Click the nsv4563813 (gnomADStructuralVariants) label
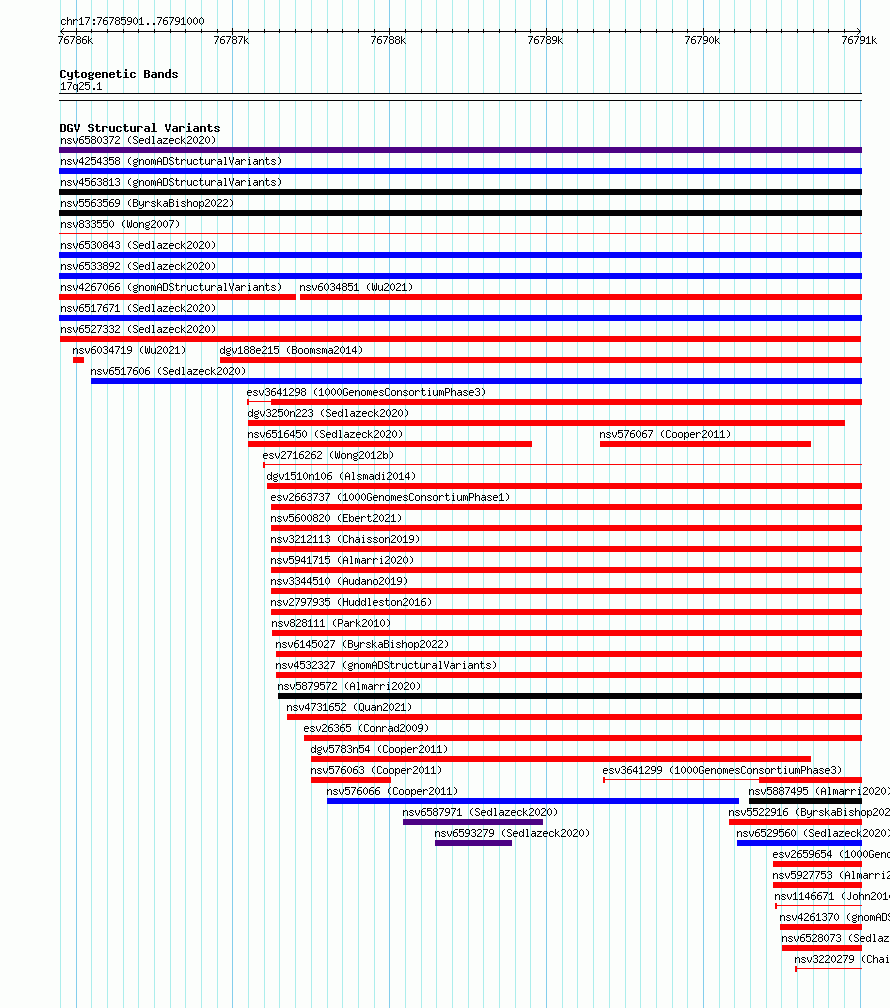This screenshot has width=890, height=1008. [x=171, y=183]
